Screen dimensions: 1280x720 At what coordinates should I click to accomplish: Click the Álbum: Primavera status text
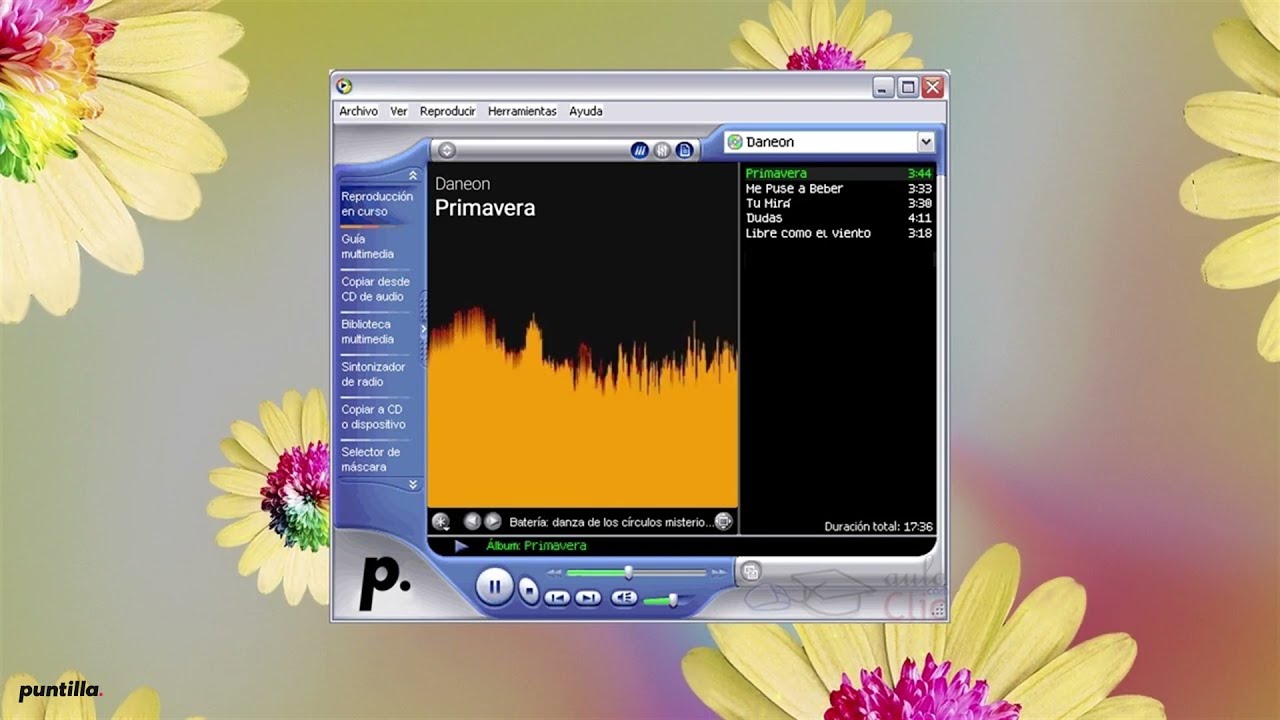(x=536, y=546)
